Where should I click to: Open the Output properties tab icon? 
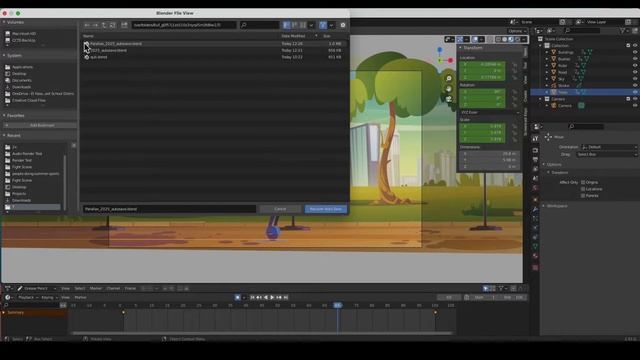point(535,160)
